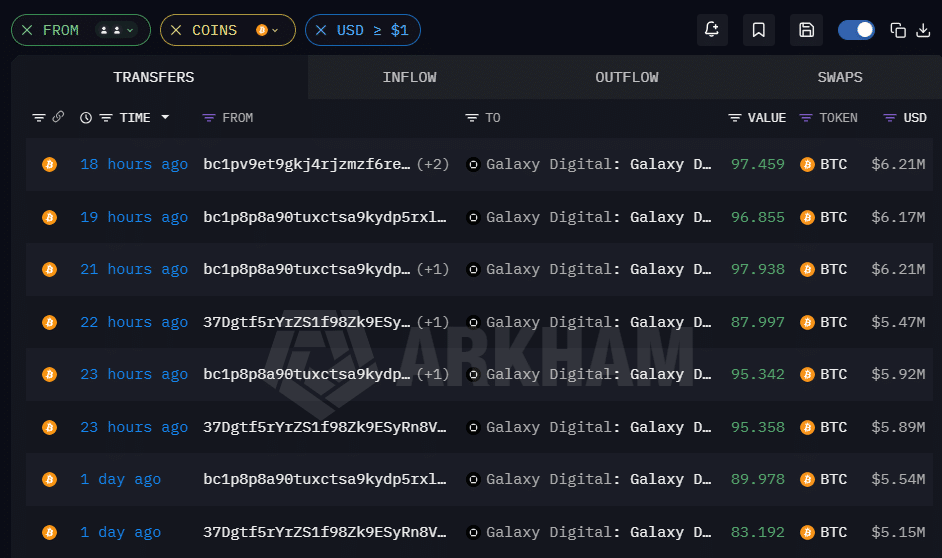Click the value 97.938

point(758,270)
